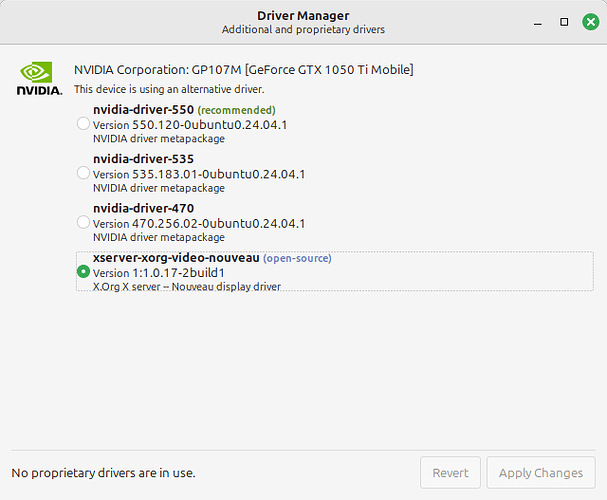Click the nvidia-driver-550 package name

(x=143, y=110)
